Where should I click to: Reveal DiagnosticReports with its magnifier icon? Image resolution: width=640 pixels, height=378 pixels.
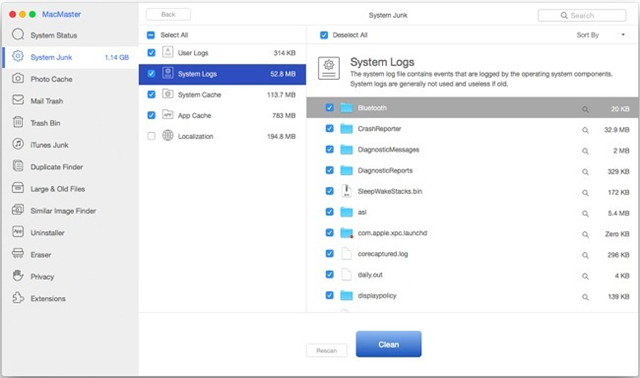coord(585,172)
